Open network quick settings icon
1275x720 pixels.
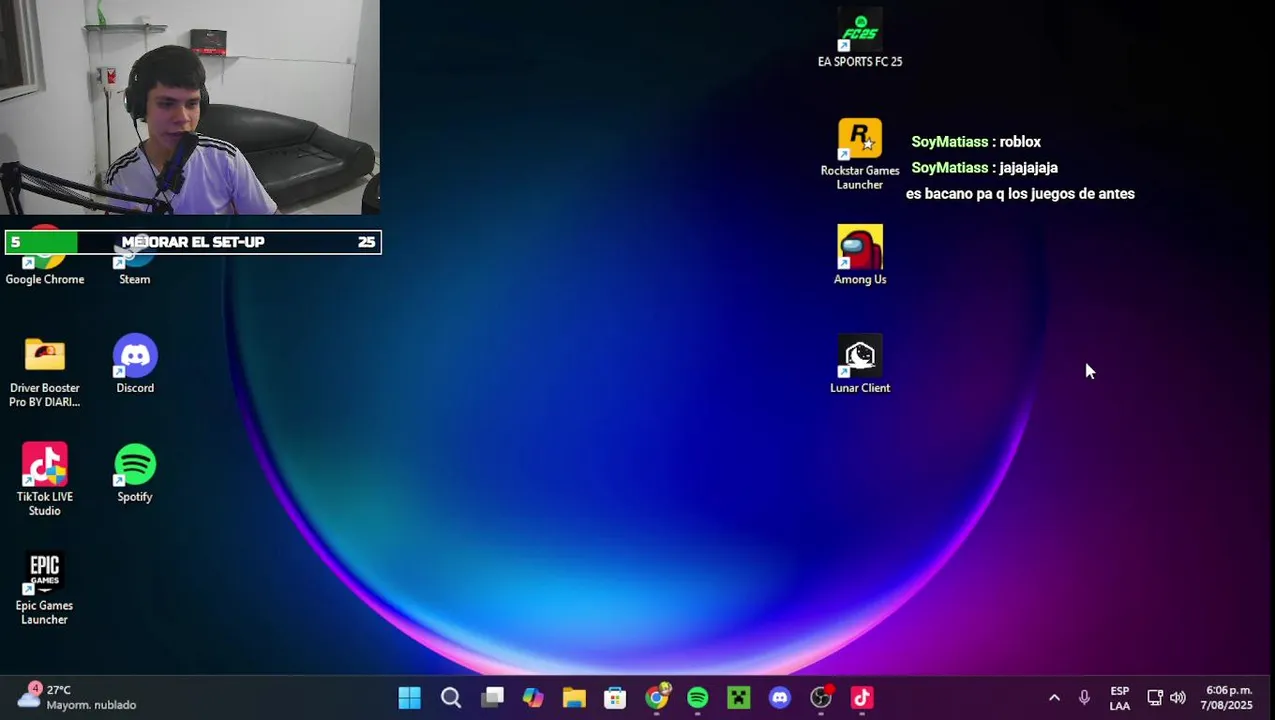click(1155, 698)
